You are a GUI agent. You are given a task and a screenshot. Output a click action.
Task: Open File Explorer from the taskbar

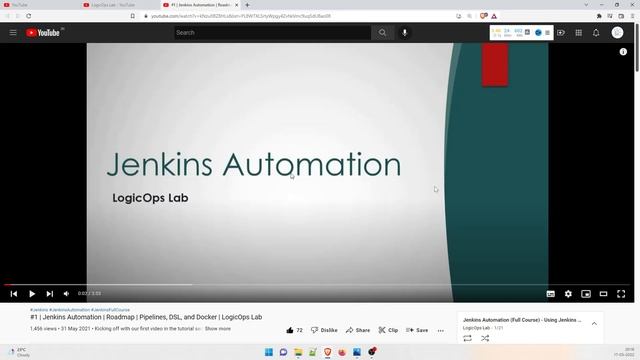(298, 352)
